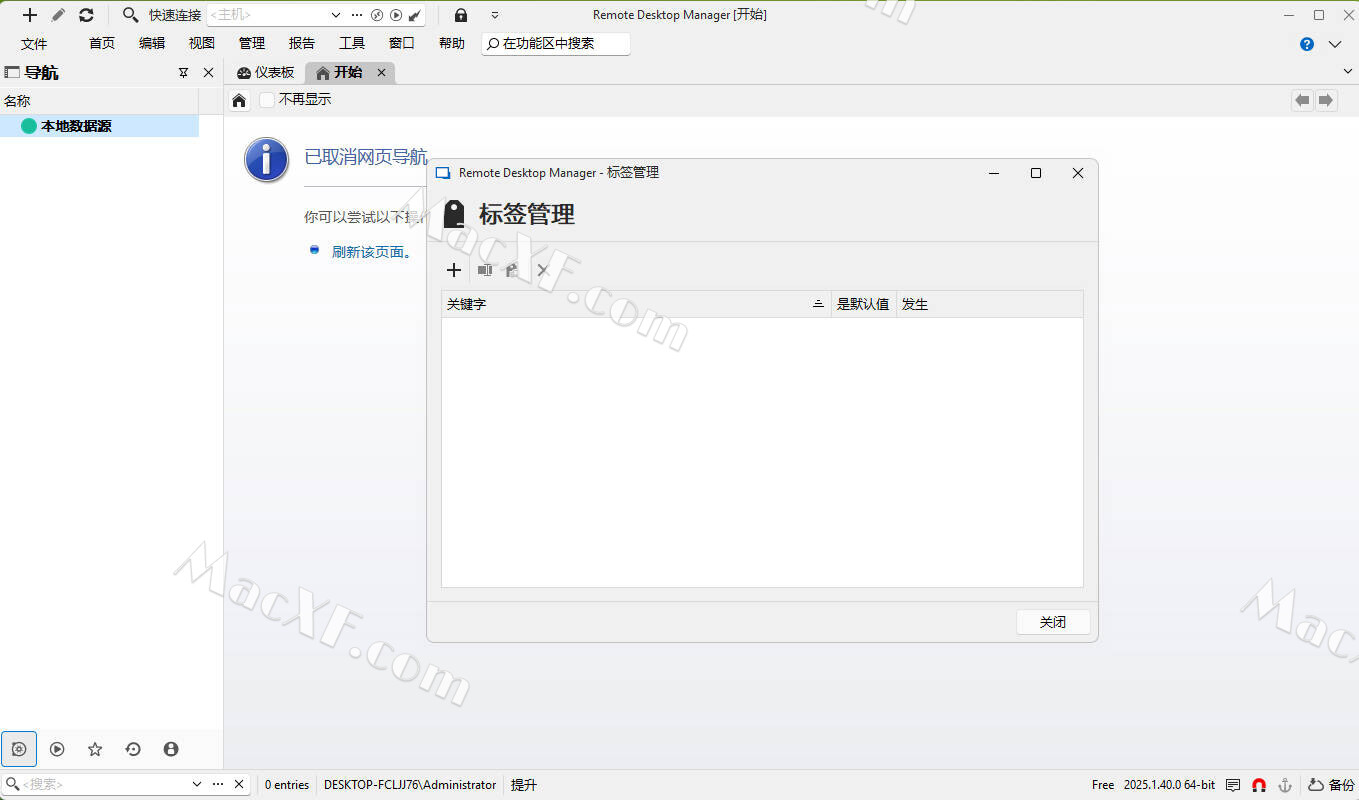Image resolution: width=1359 pixels, height=800 pixels.
Task: Lock the application with the padlock icon
Action: click(x=461, y=15)
